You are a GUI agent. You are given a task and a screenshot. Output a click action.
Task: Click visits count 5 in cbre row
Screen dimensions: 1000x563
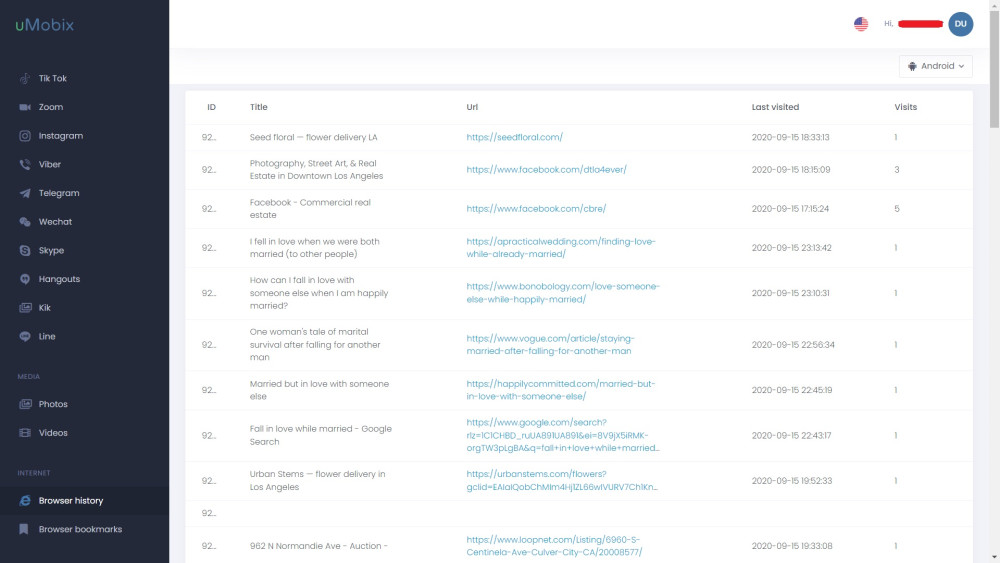(x=897, y=208)
